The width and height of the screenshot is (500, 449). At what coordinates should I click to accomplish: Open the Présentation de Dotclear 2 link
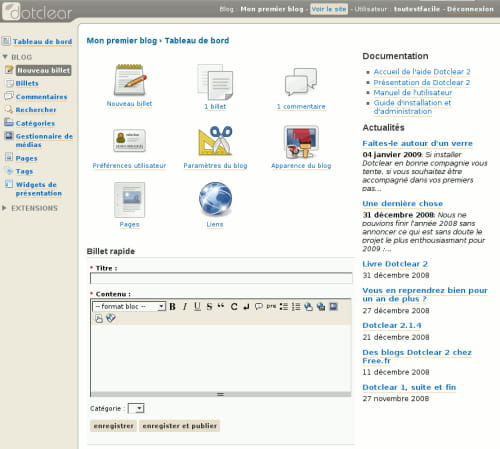coord(422,82)
